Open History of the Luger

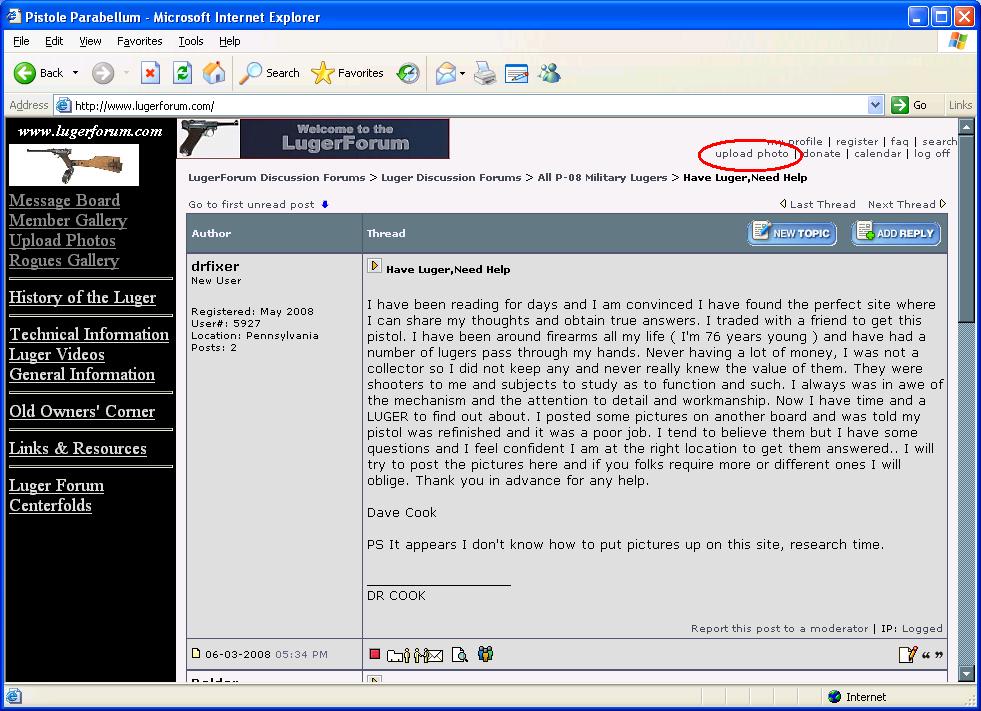click(83, 297)
